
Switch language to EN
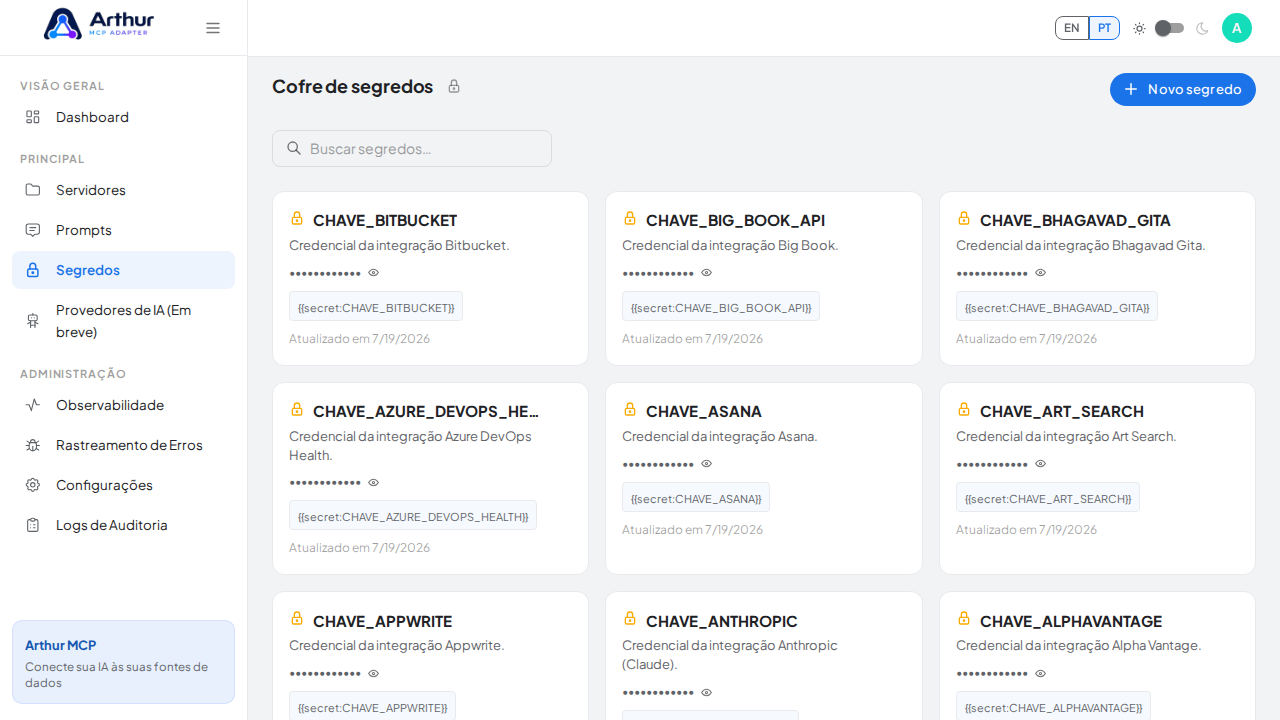(1072, 28)
